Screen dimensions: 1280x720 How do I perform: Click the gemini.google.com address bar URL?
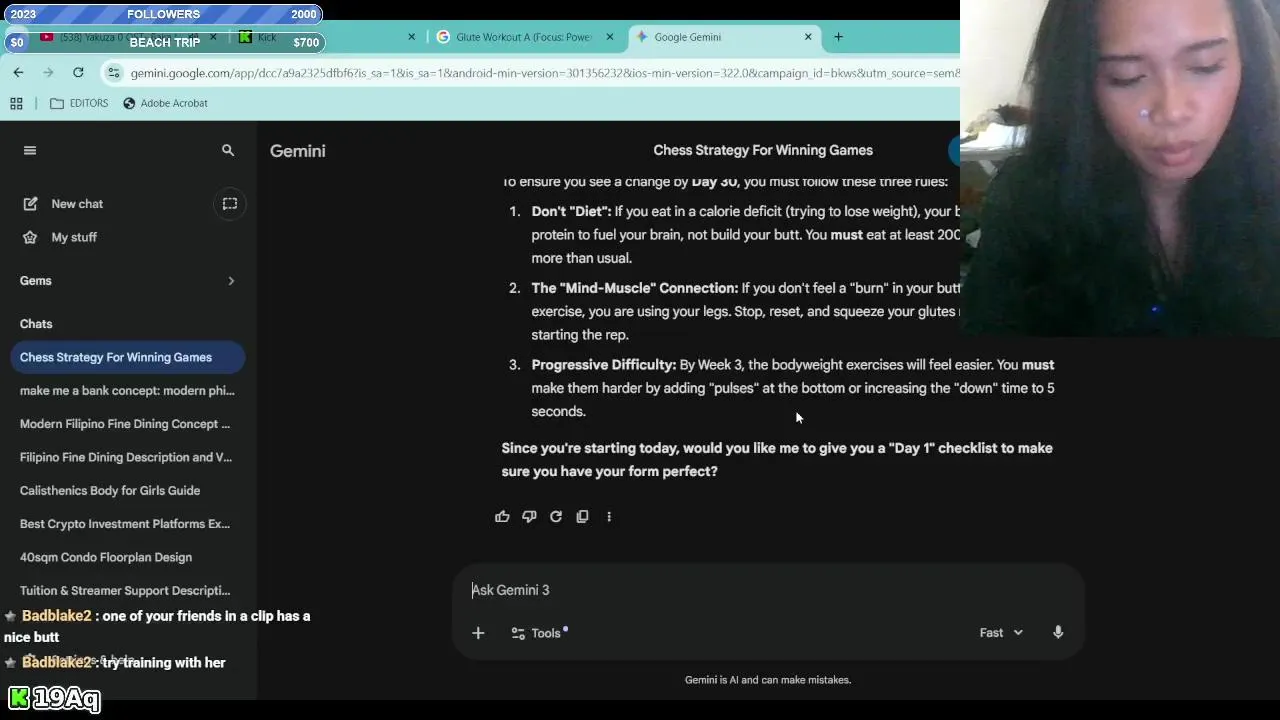click(544, 73)
